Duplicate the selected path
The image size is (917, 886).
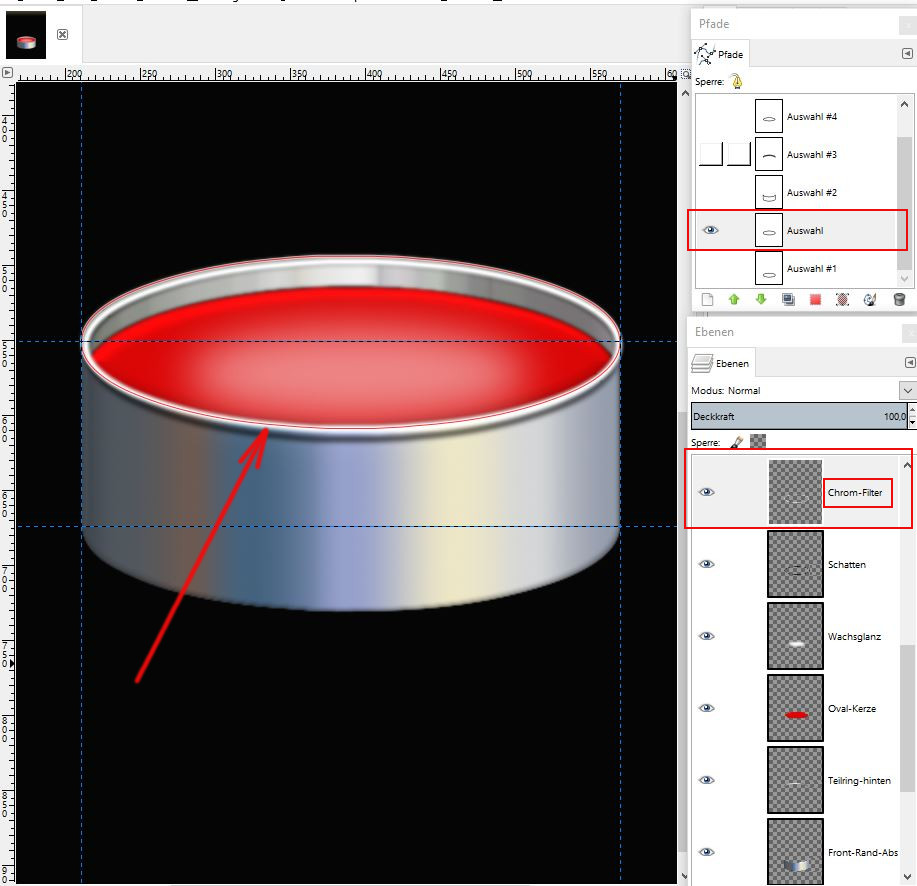click(788, 299)
